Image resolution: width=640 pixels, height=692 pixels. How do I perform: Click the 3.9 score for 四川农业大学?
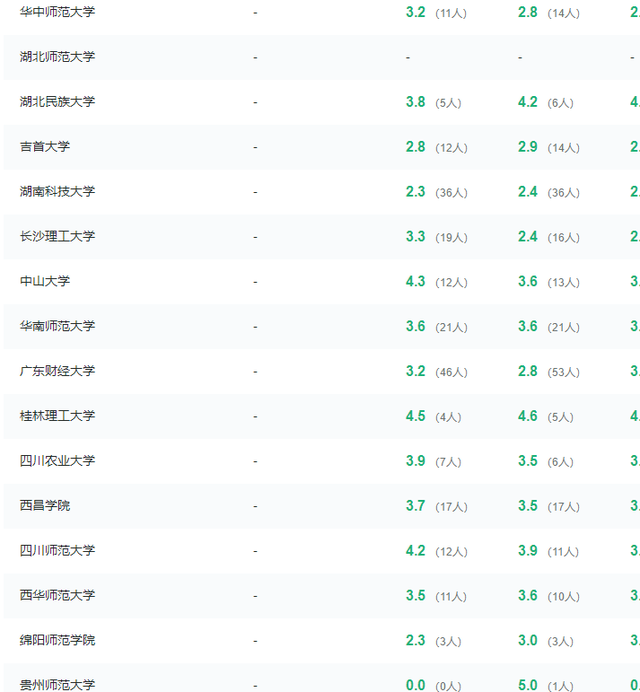[x=415, y=461]
